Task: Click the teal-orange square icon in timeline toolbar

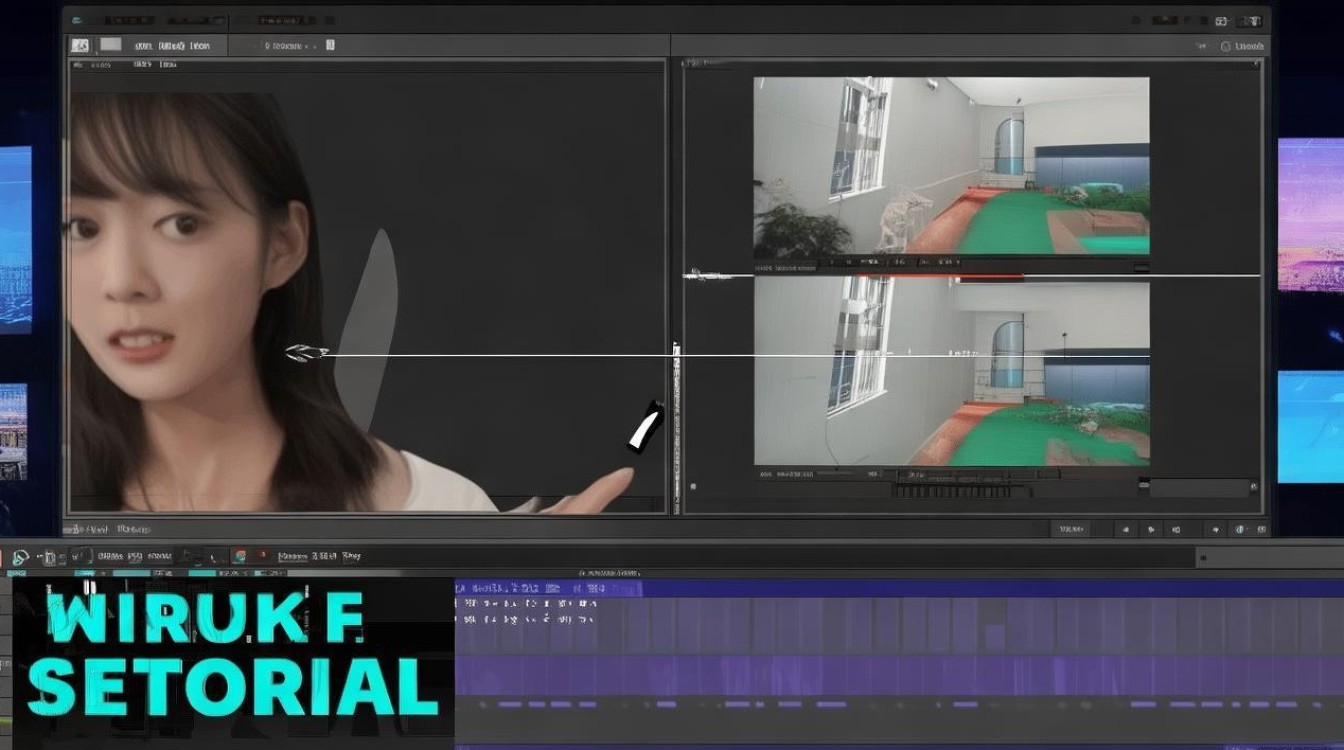Action: pyautogui.click(x=239, y=555)
